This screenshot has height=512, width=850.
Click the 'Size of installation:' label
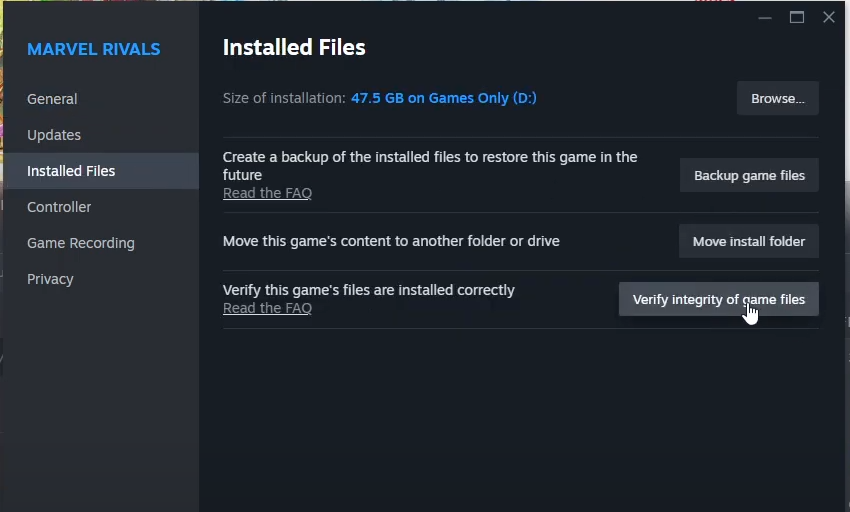coord(284,98)
